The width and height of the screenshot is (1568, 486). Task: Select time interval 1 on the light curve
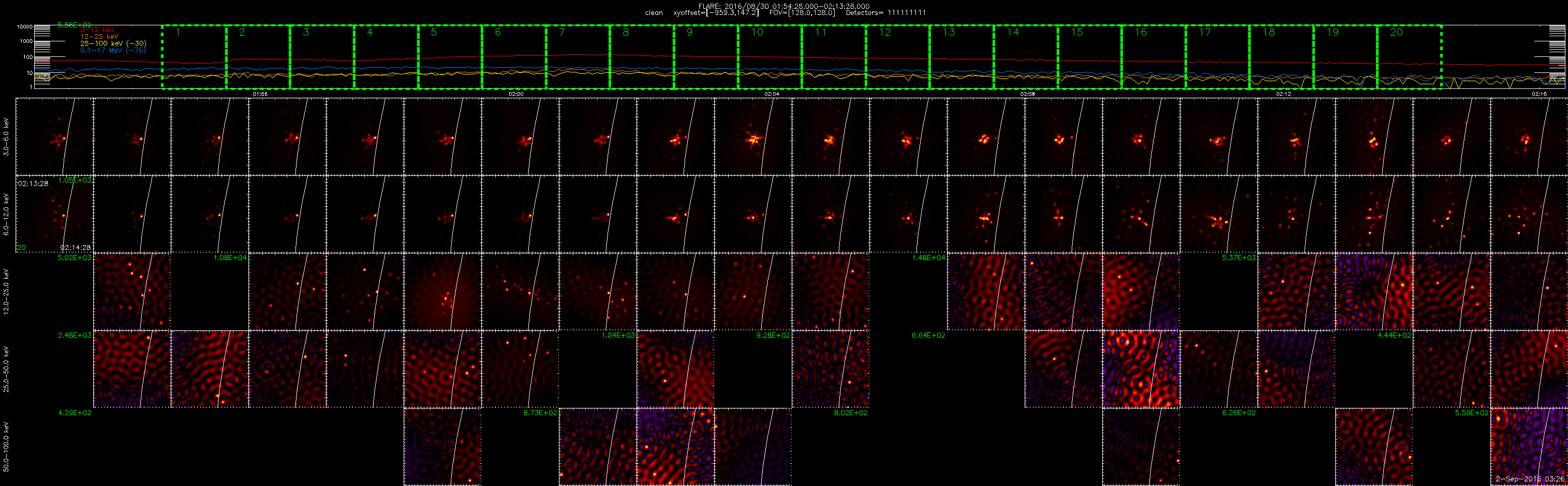194,57
